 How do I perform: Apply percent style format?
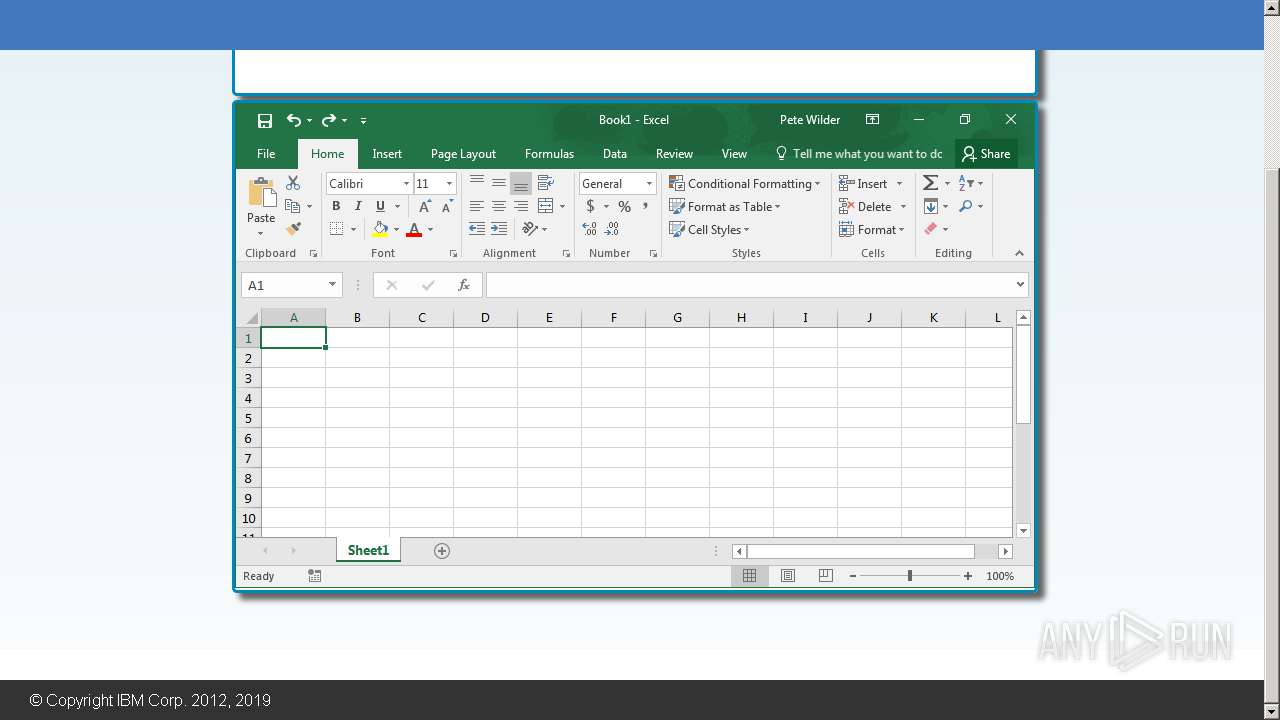point(624,206)
